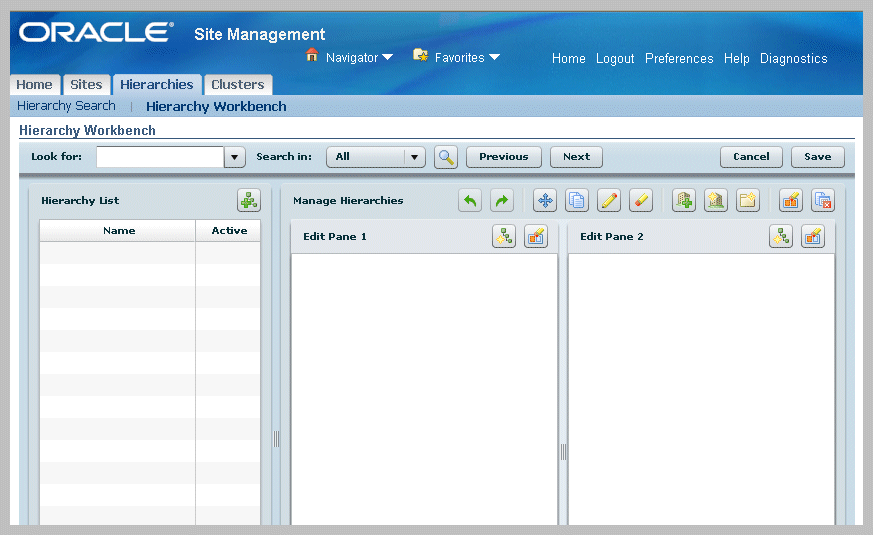Viewport: 873px width, 535px height.
Task: Open the Clusters tab
Action: 238,85
